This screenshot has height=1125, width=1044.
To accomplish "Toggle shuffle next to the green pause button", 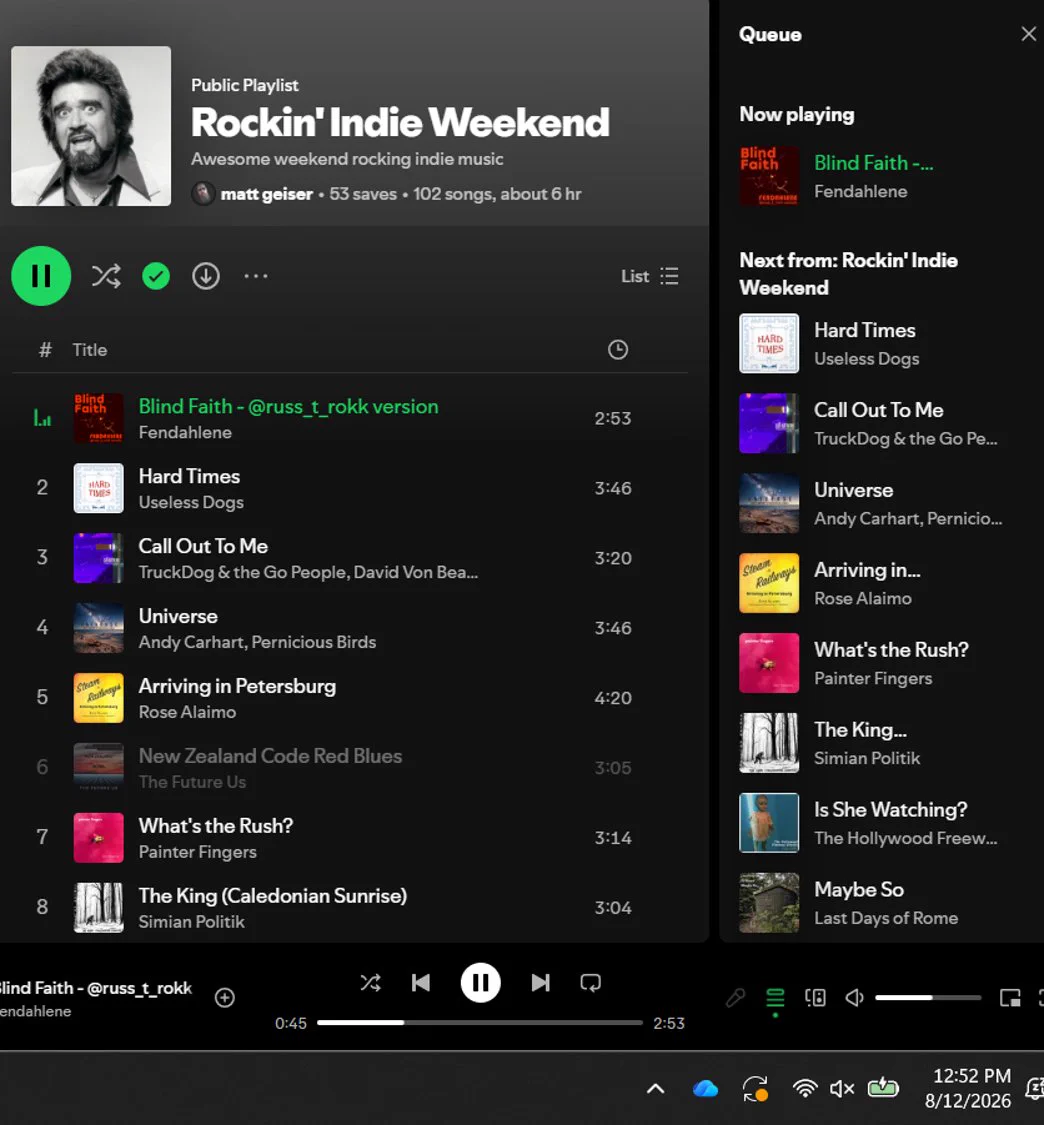I will [x=106, y=276].
